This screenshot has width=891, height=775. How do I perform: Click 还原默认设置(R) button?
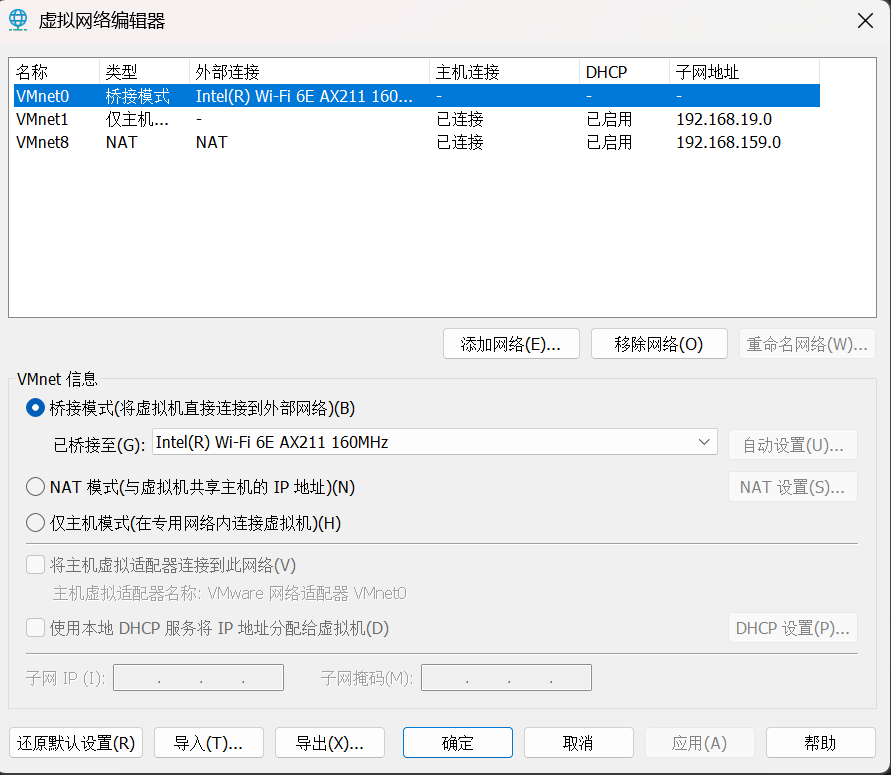tap(76, 743)
